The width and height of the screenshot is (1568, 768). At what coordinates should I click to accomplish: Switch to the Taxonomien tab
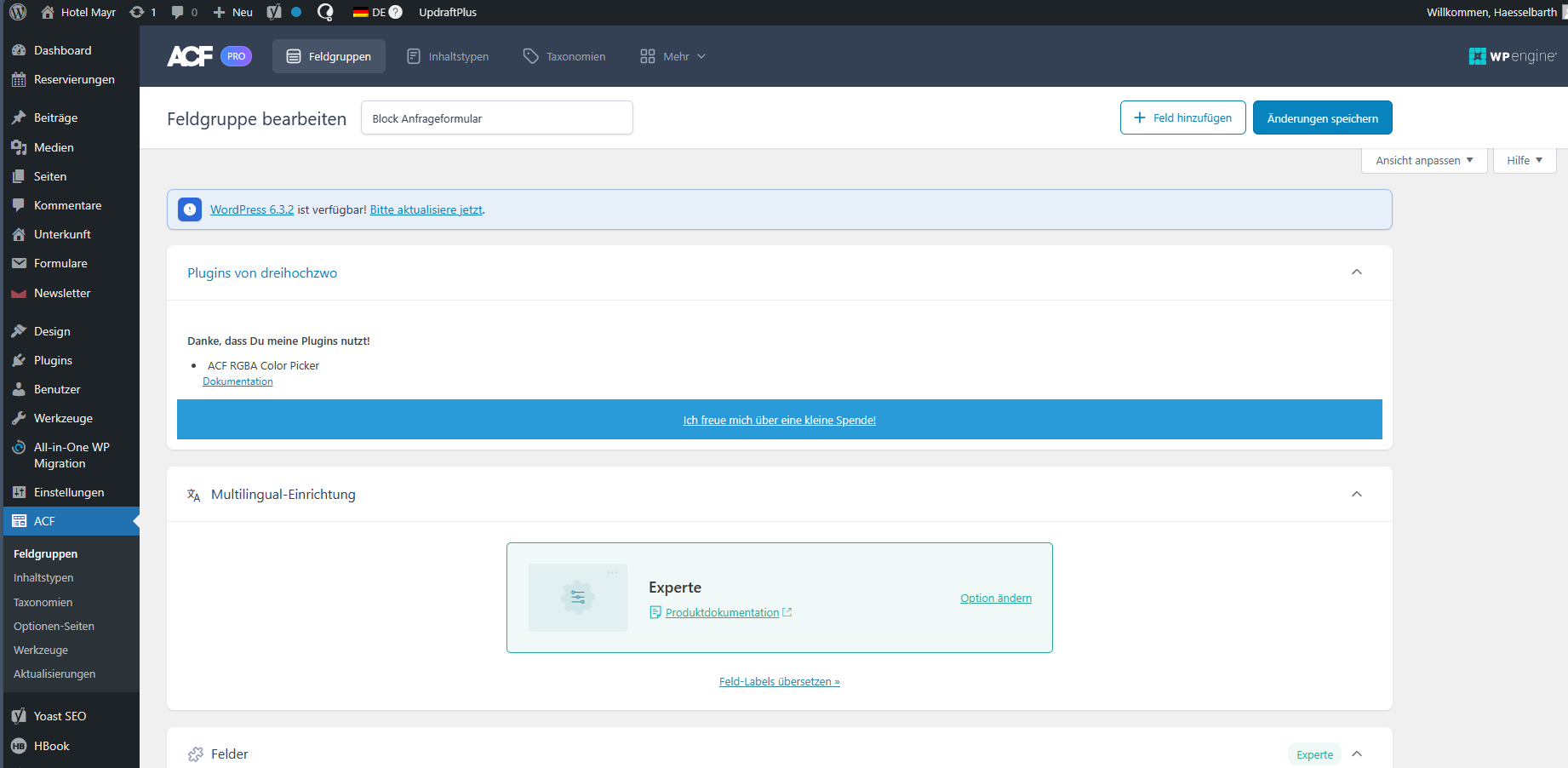pos(564,56)
